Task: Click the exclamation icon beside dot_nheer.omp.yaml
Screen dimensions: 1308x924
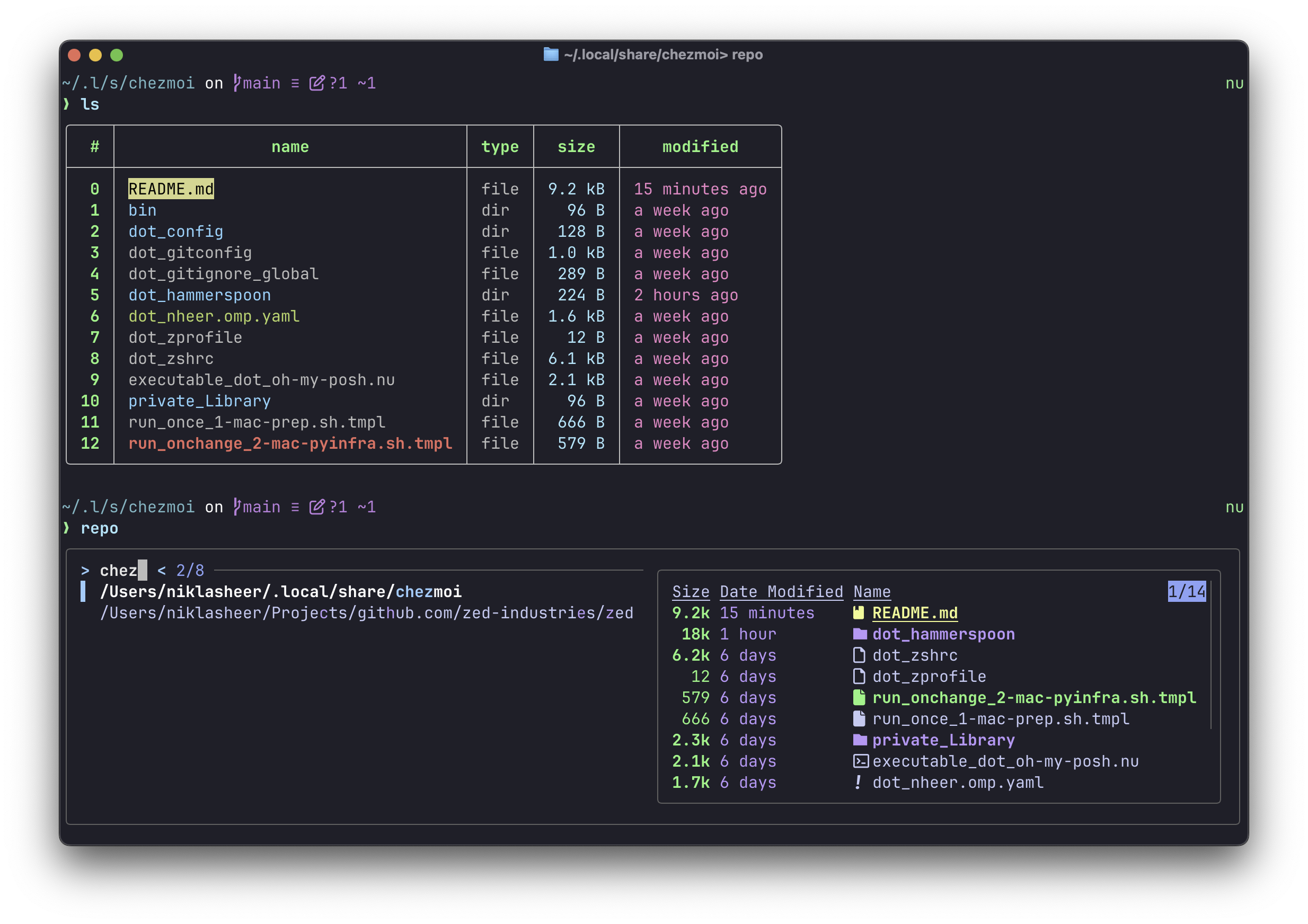Action: pyautogui.click(x=858, y=782)
